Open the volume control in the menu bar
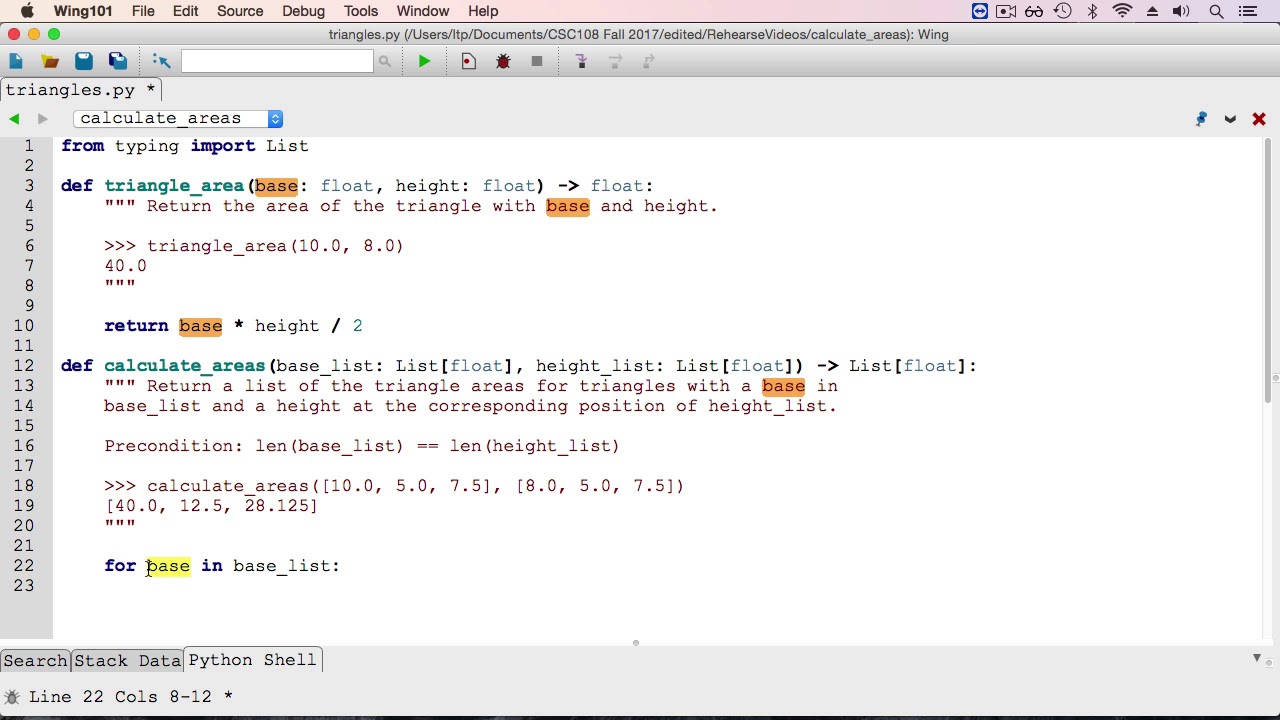This screenshot has height=720, width=1280. (x=1181, y=11)
